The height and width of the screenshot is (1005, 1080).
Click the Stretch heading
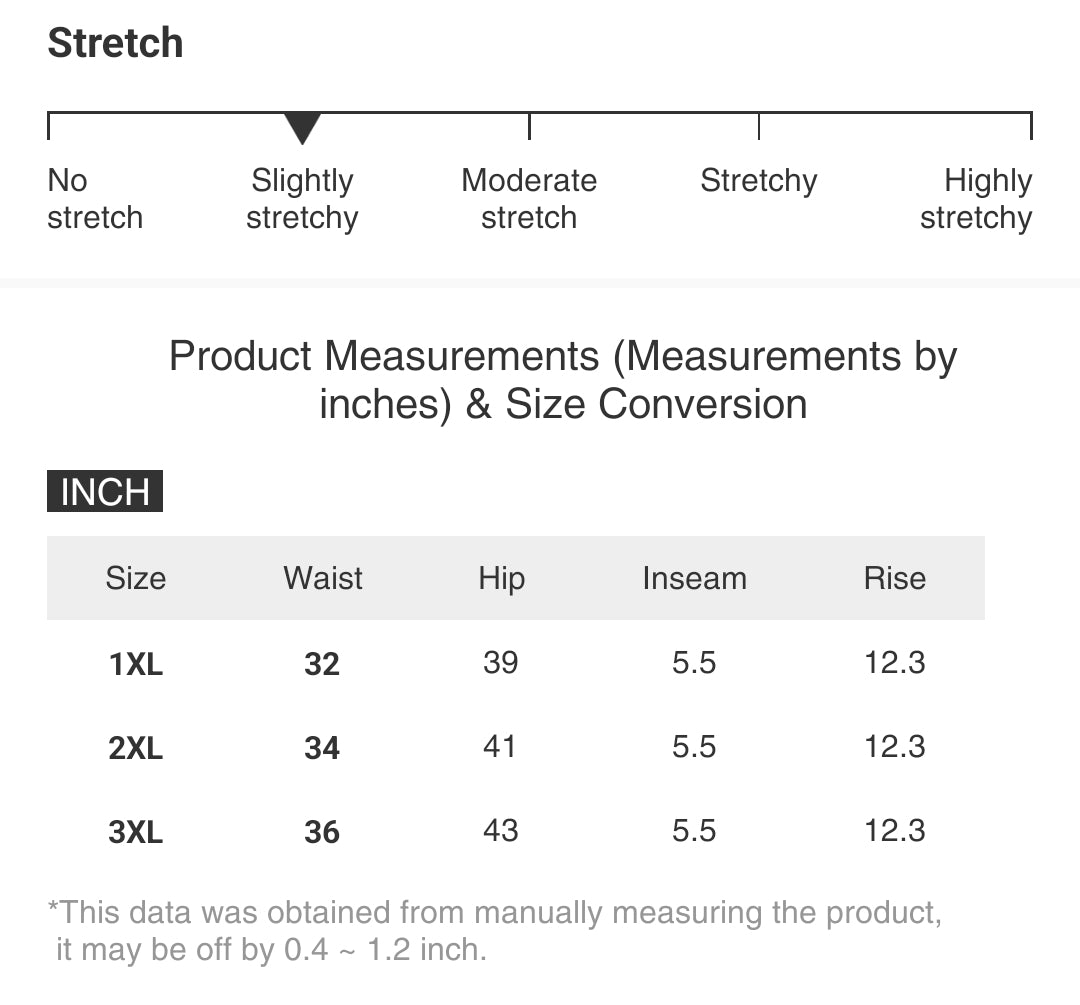click(116, 43)
